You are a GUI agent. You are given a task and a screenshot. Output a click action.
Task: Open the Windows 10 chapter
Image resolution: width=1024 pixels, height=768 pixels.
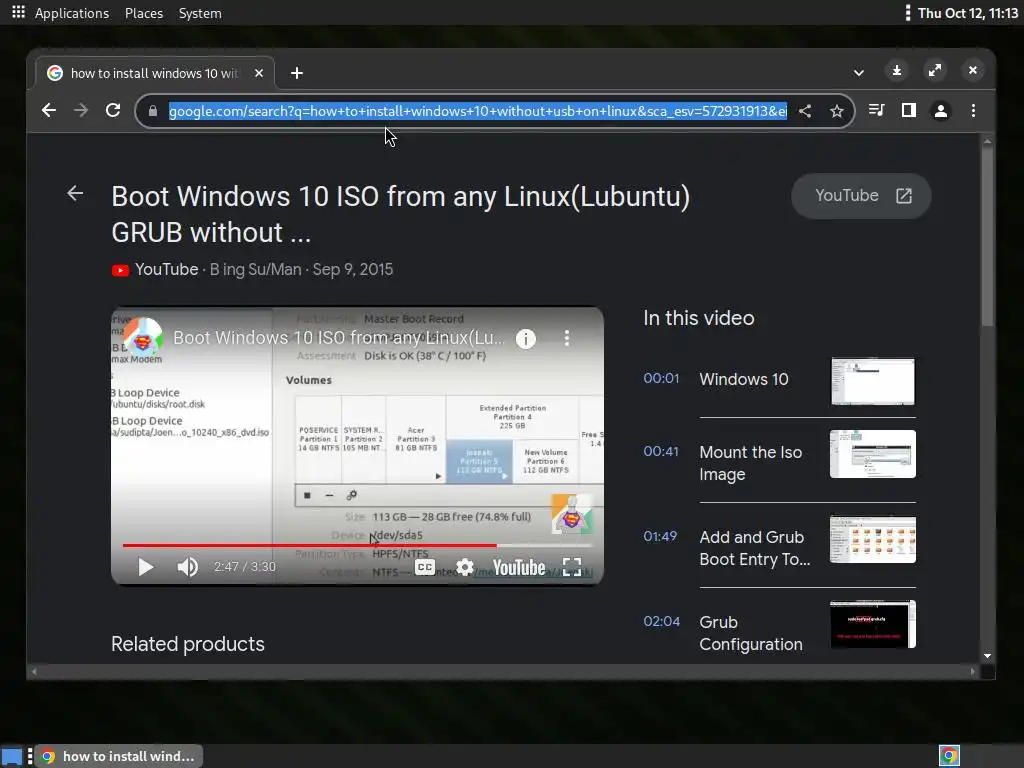click(x=743, y=379)
